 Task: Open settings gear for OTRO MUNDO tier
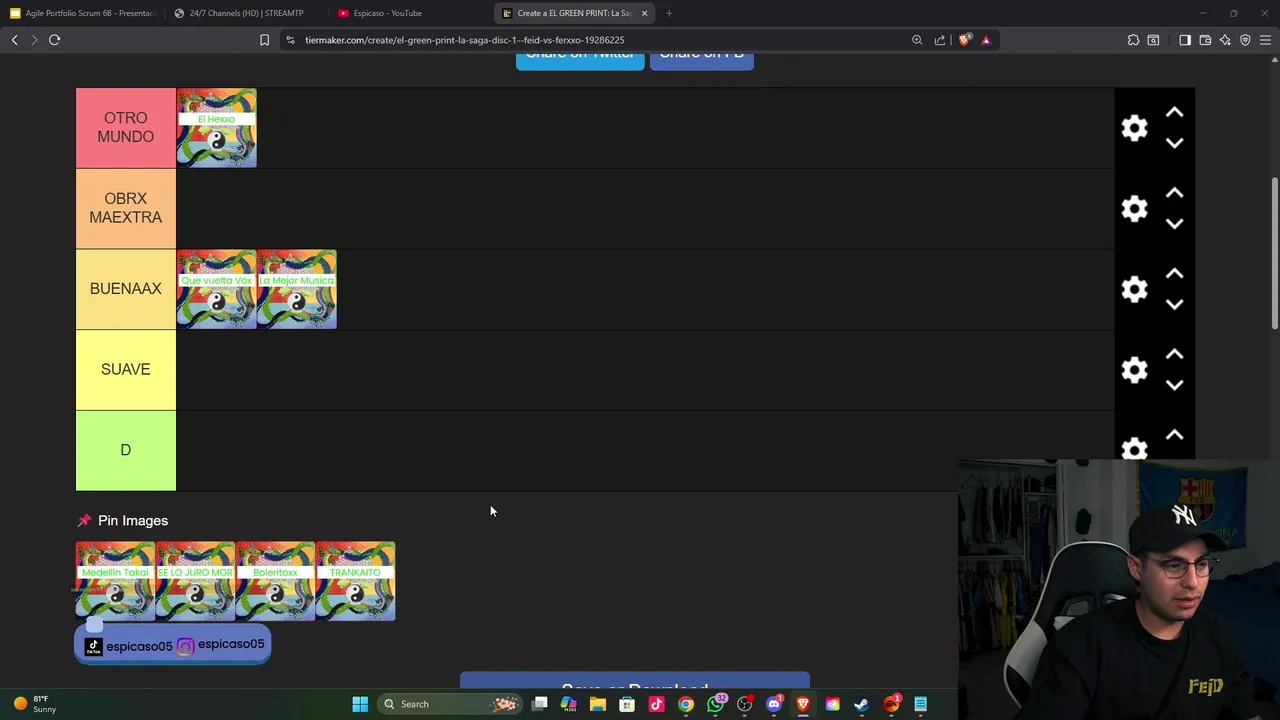(x=1134, y=128)
